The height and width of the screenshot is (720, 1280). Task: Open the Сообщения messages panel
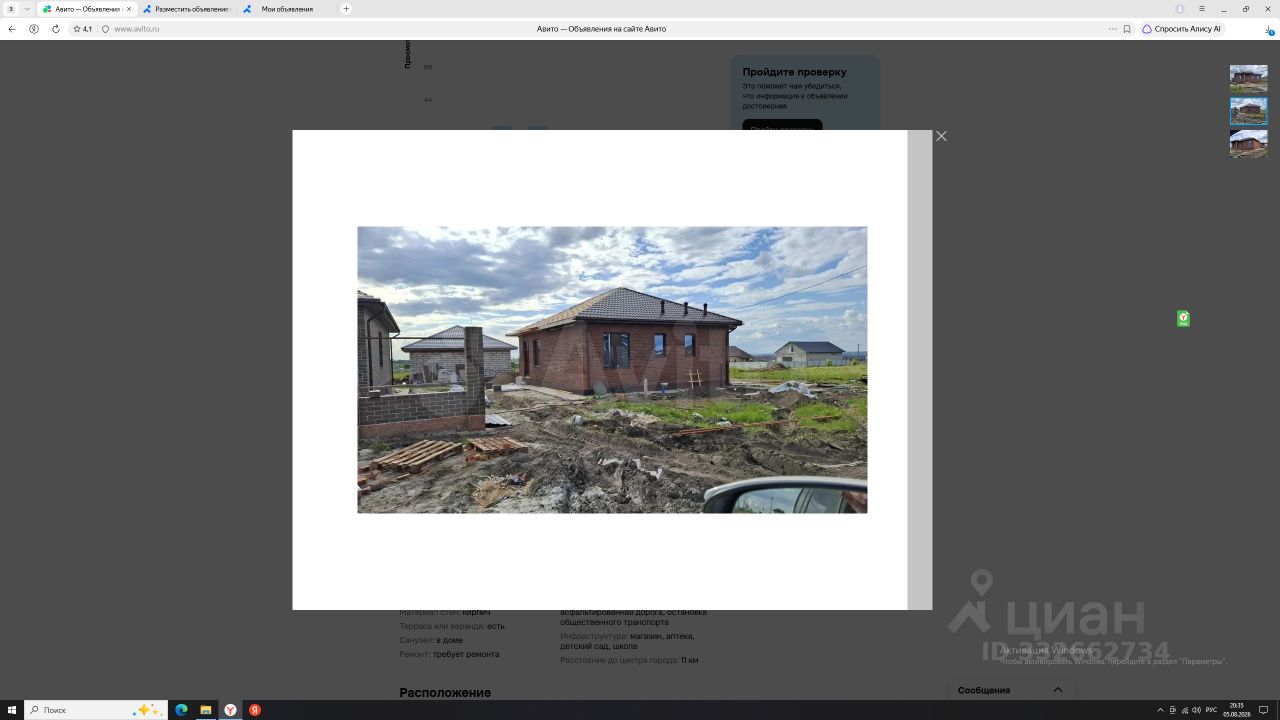pyautogui.click(x=1011, y=690)
